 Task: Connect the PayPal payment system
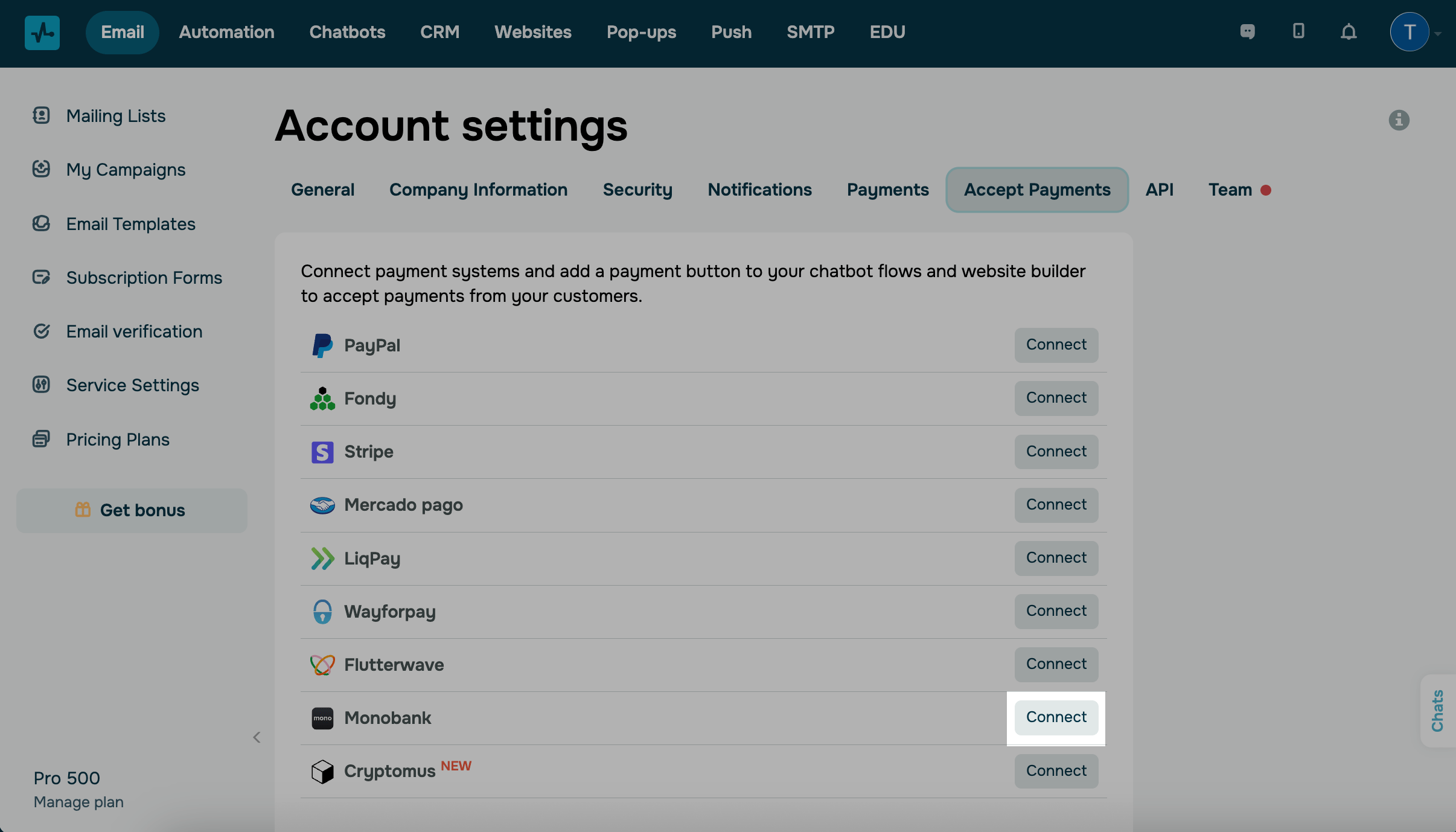(x=1056, y=345)
